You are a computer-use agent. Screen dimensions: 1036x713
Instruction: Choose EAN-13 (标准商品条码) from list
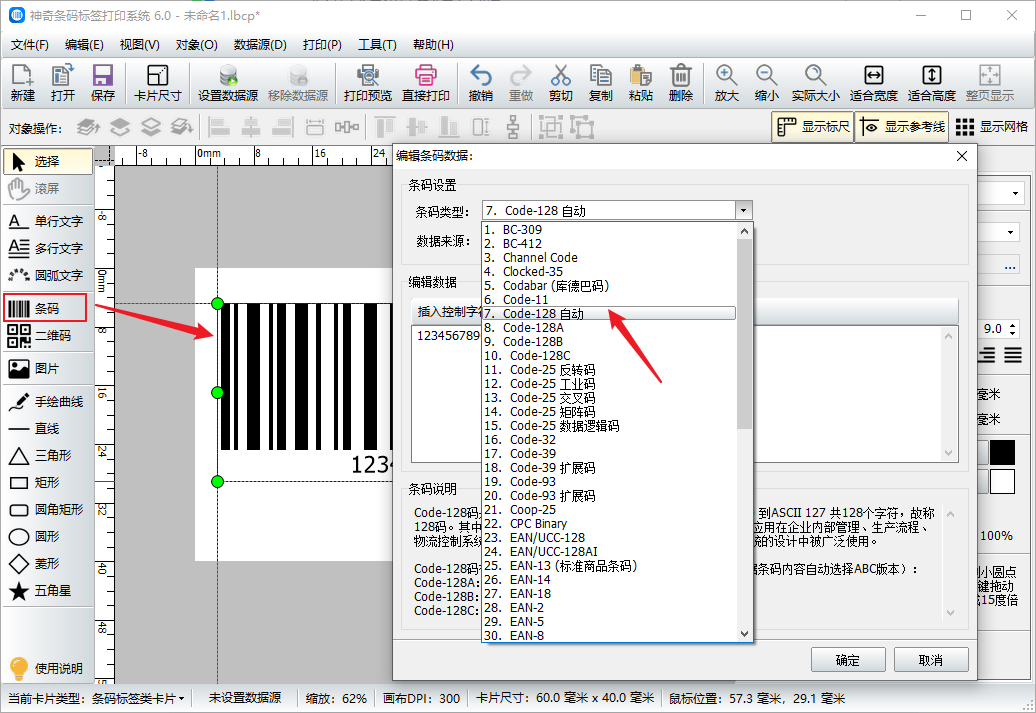click(x=609, y=566)
